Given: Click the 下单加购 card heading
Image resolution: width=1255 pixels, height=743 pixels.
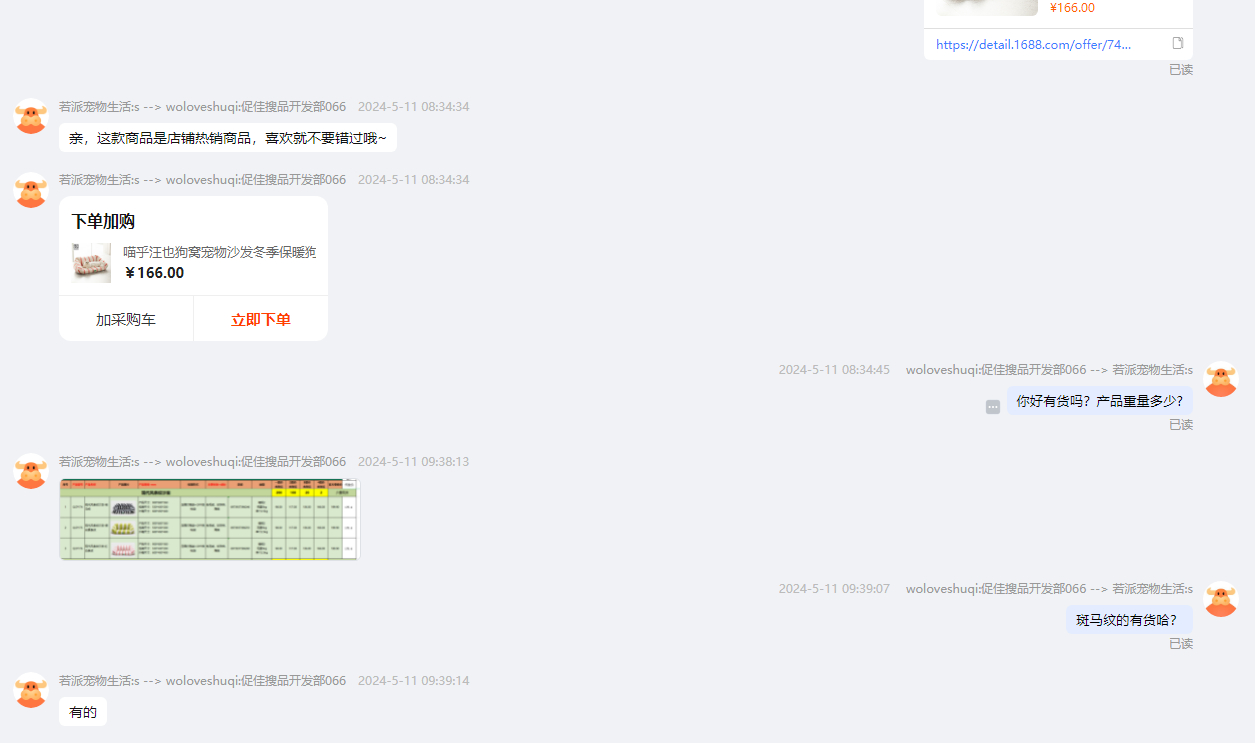Looking at the screenshot, I should coord(103,221).
